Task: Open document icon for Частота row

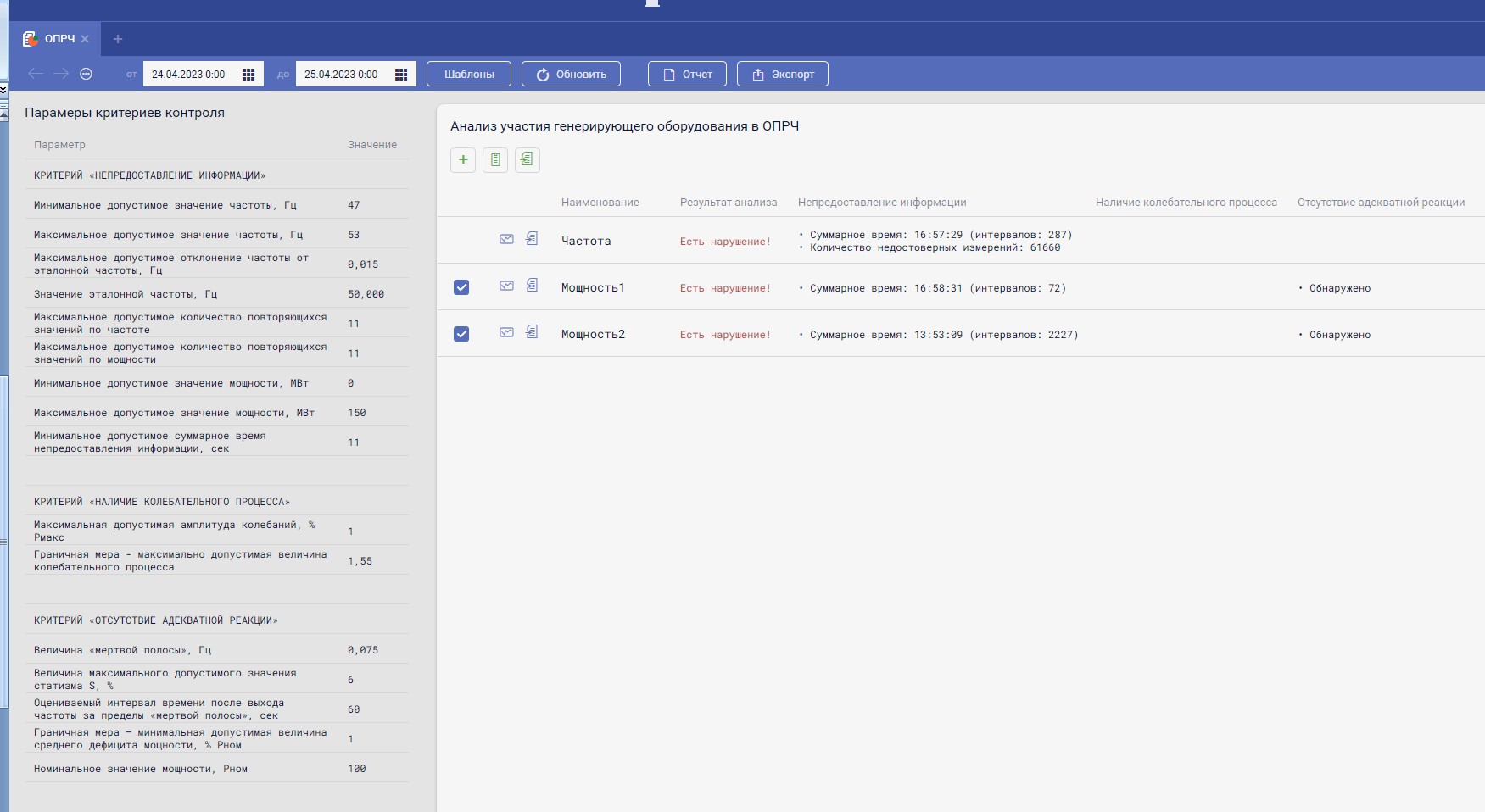Action: click(x=532, y=239)
